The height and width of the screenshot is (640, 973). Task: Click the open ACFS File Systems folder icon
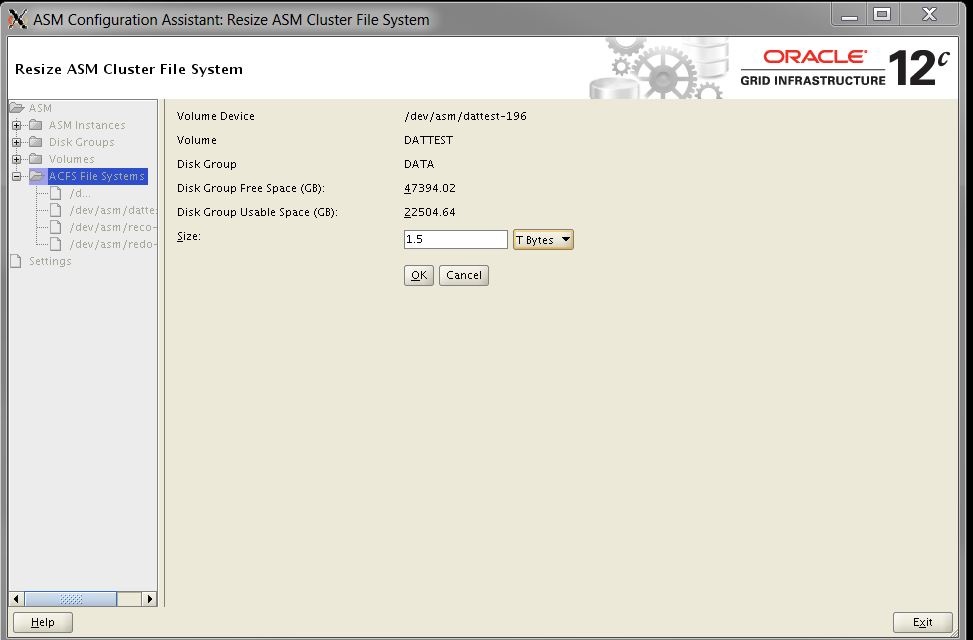point(36,176)
